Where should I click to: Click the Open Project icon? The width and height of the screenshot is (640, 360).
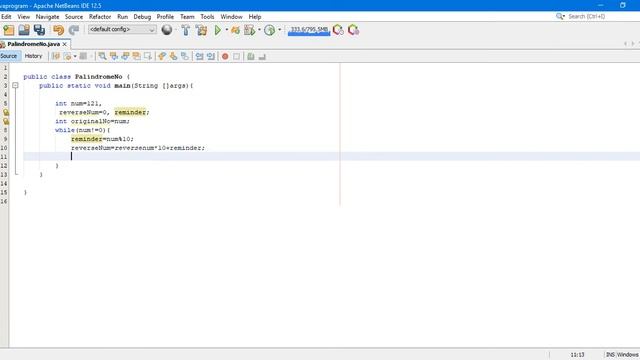[x=24, y=30]
